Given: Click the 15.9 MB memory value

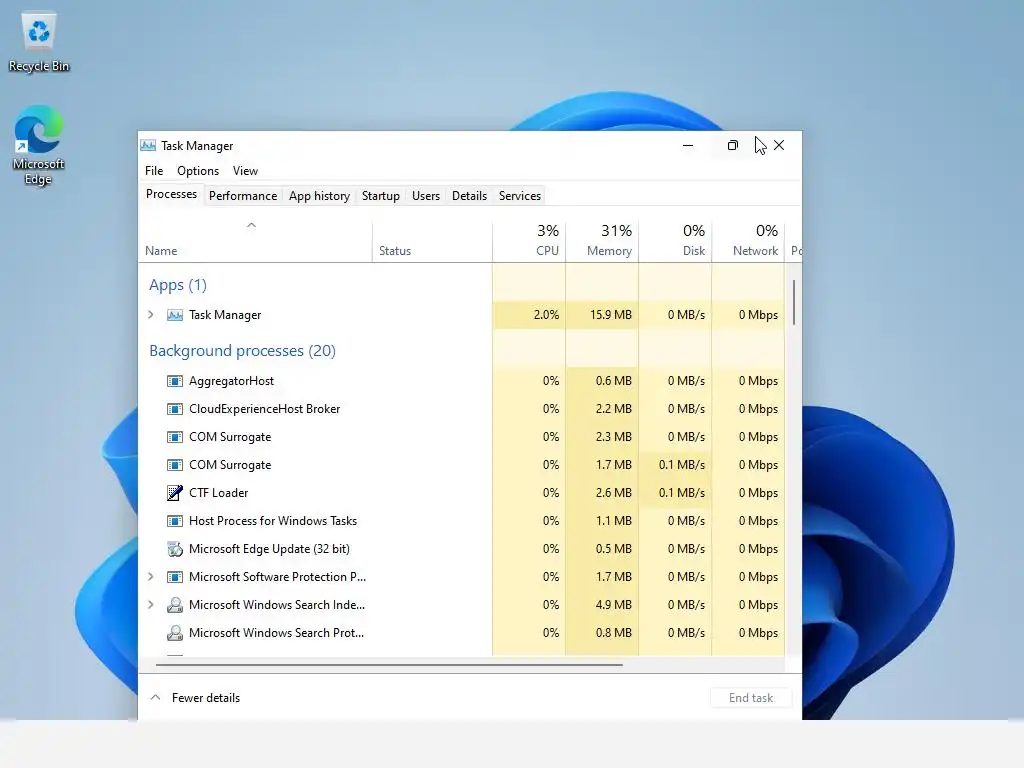Looking at the screenshot, I should coord(611,315).
